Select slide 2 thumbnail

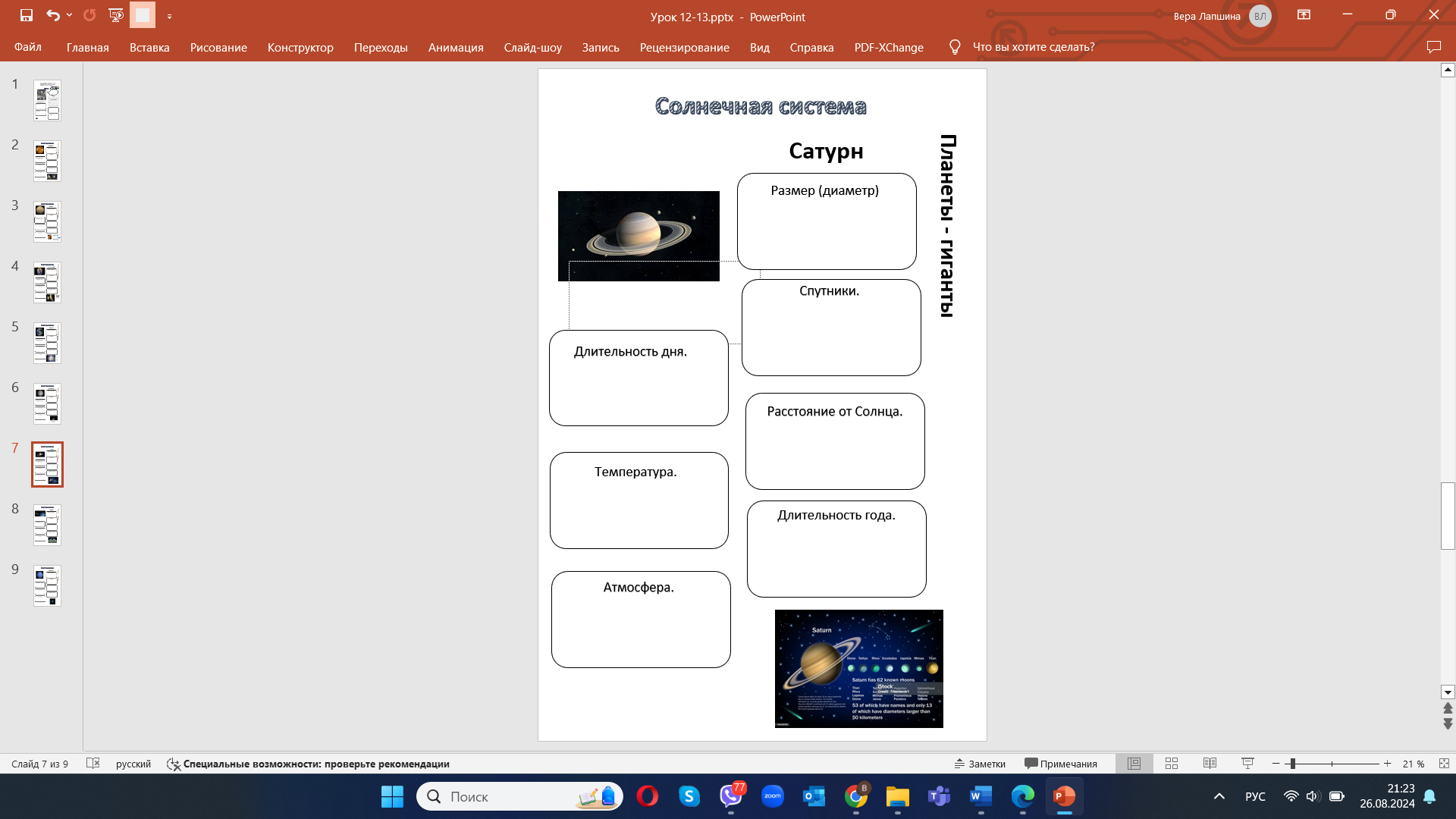pos(47,162)
